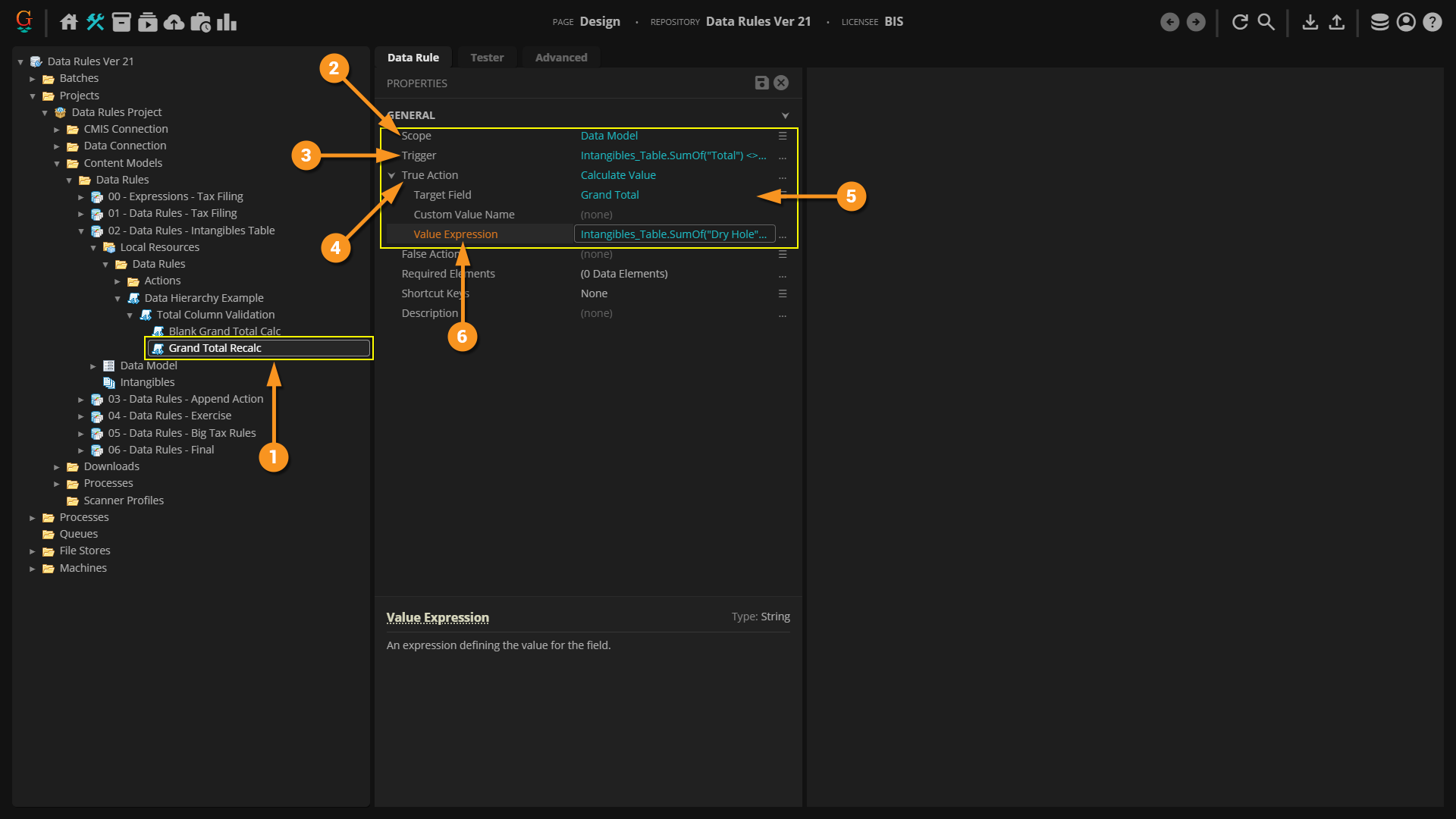Open Trigger expression editor ellipsis
This screenshot has width=1456, height=819.
[783, 156]
